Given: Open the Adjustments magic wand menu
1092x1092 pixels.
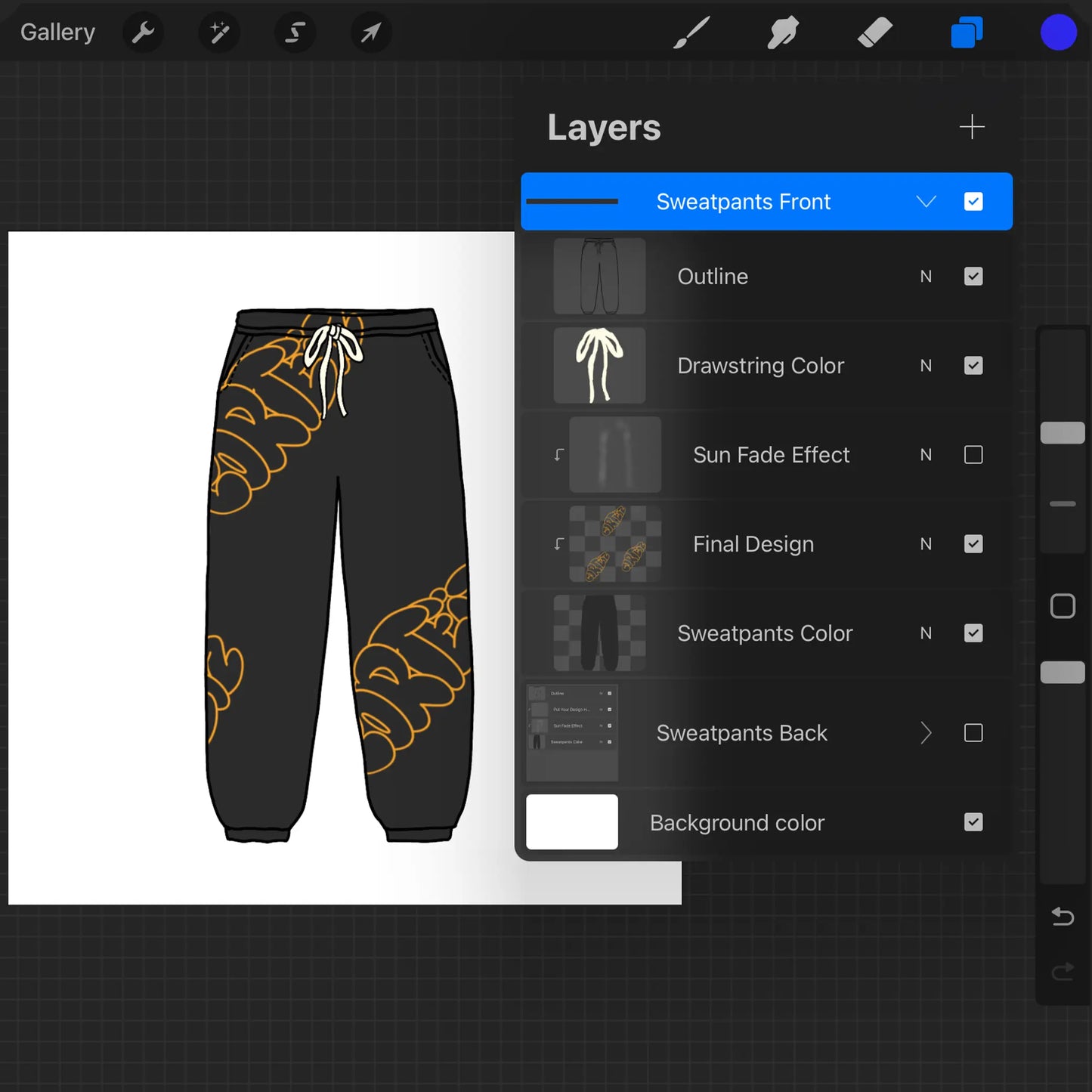Looking at the screenshot, I should 218,32.
